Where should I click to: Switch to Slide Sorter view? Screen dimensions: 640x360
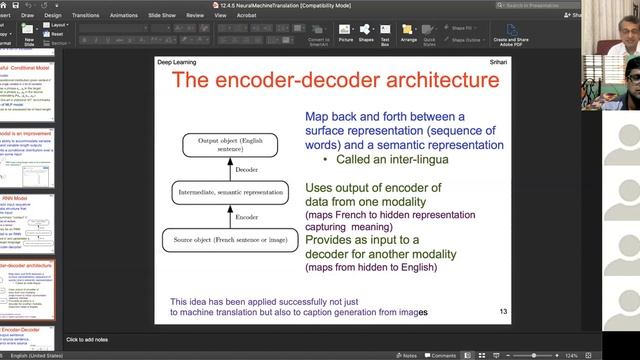(482, 356)
